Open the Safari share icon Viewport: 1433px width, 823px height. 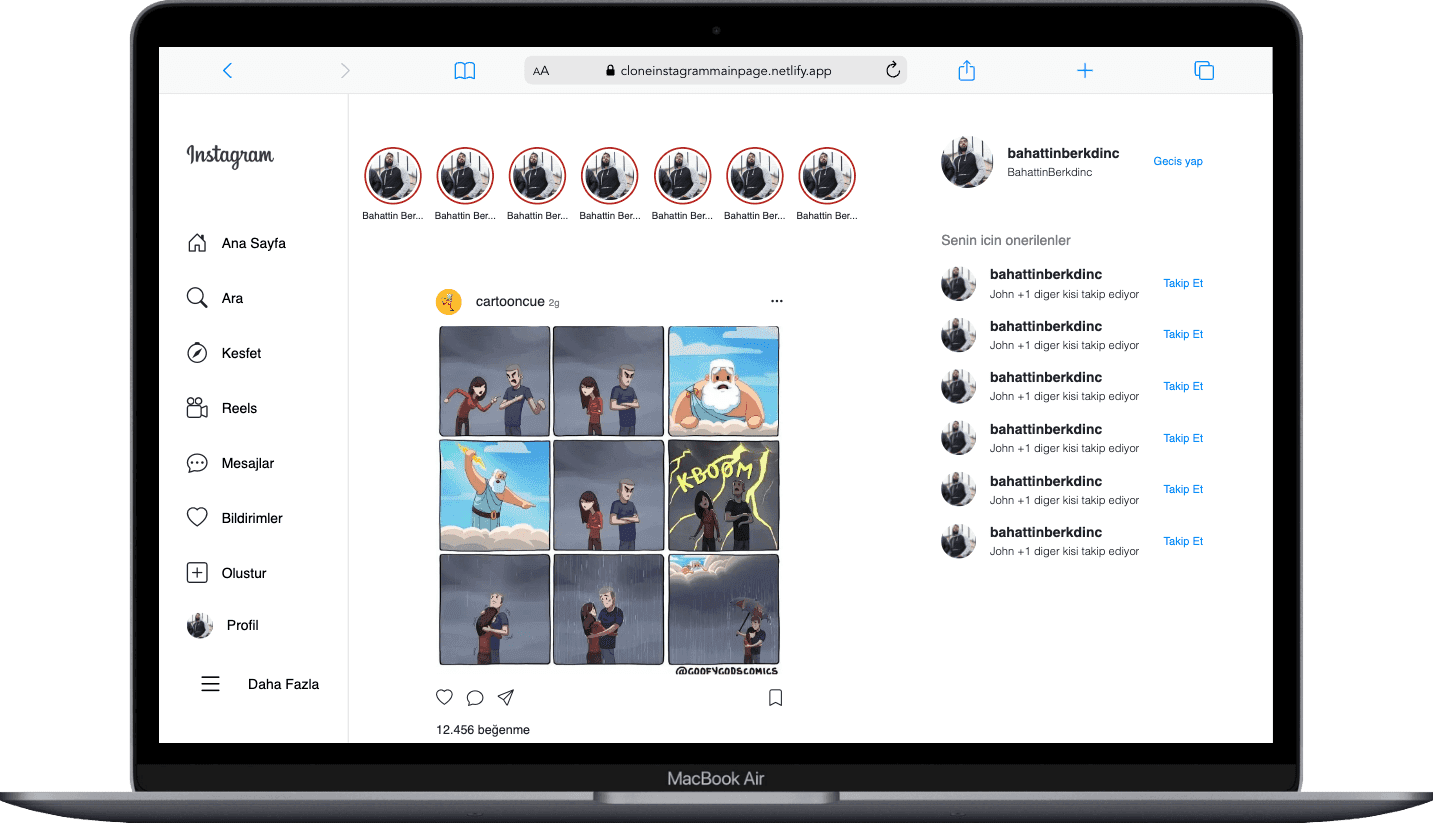966,70
